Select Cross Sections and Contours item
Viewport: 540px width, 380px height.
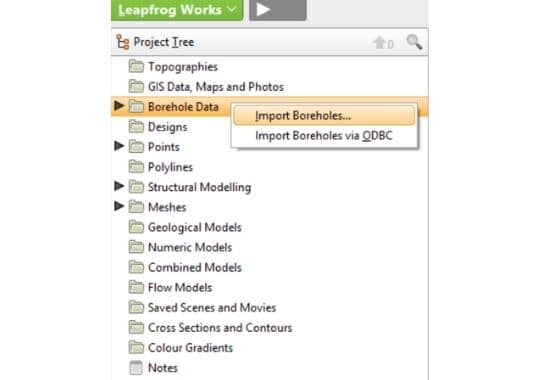pyautogui.click(x=220, y=328)
